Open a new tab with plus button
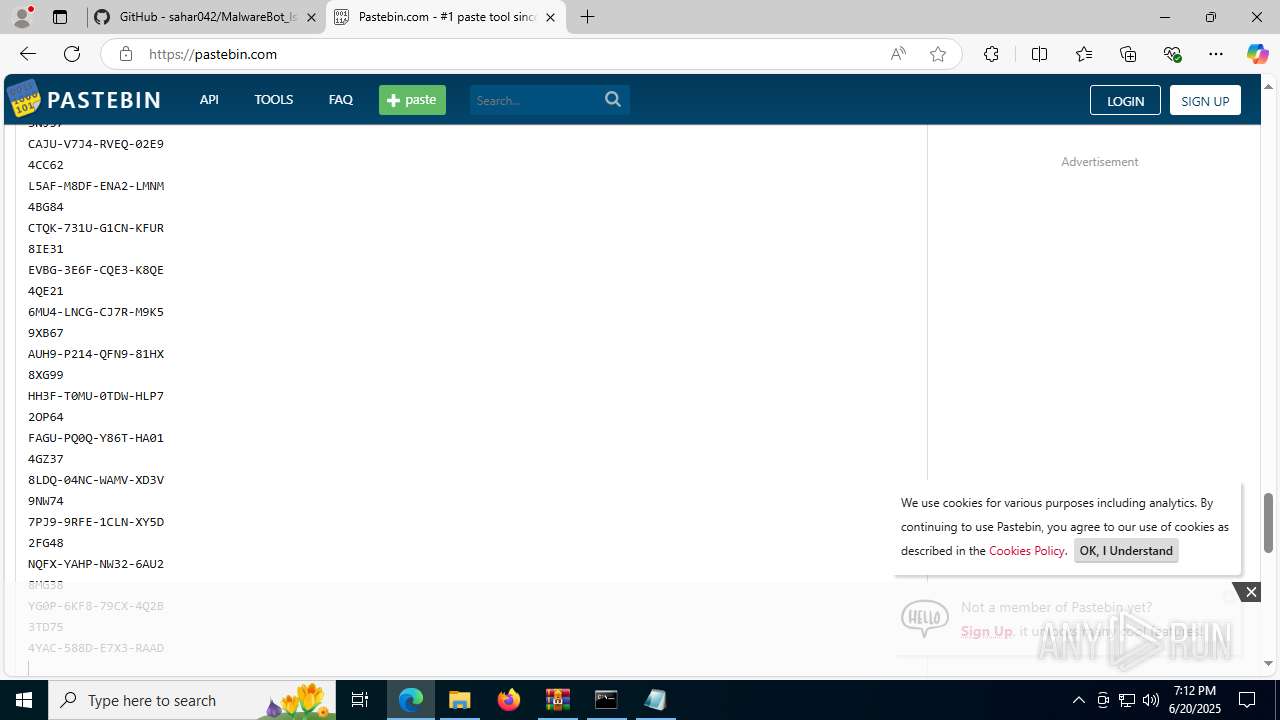This screenshot has height=720, width=1280. pyautogui.click(x=587, y=17)
